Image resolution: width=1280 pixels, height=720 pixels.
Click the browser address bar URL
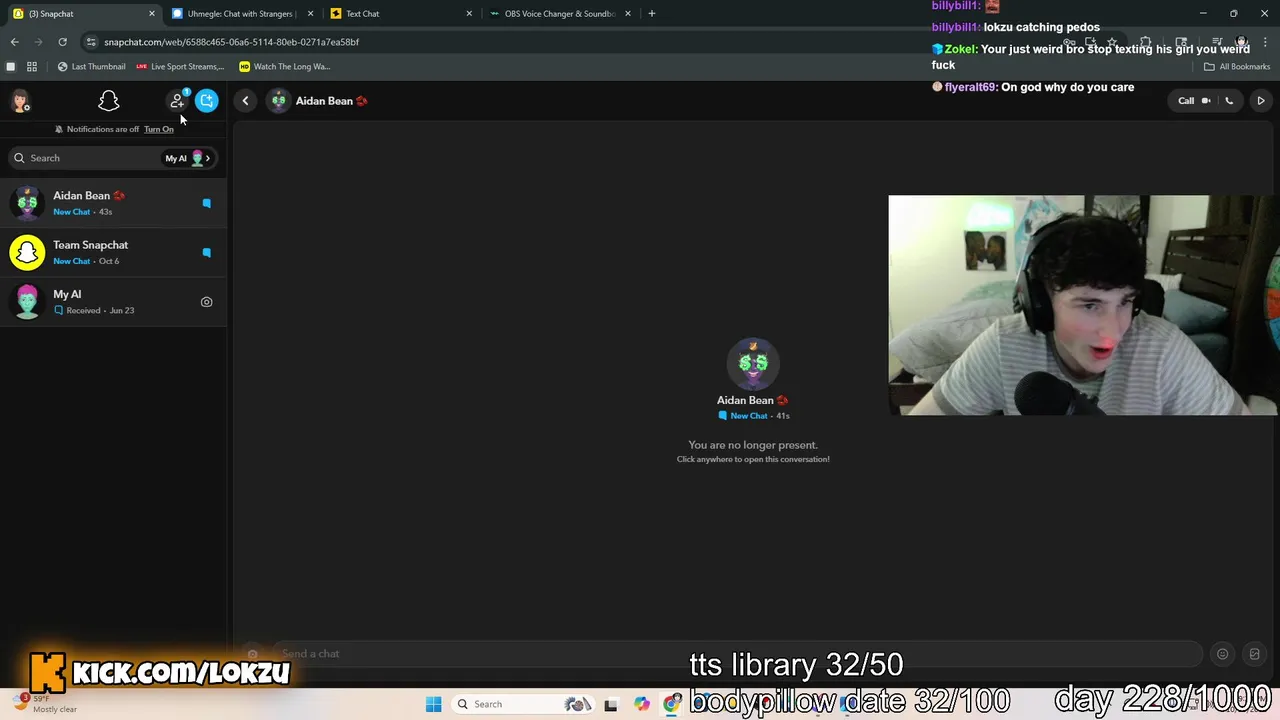point(231,42)
